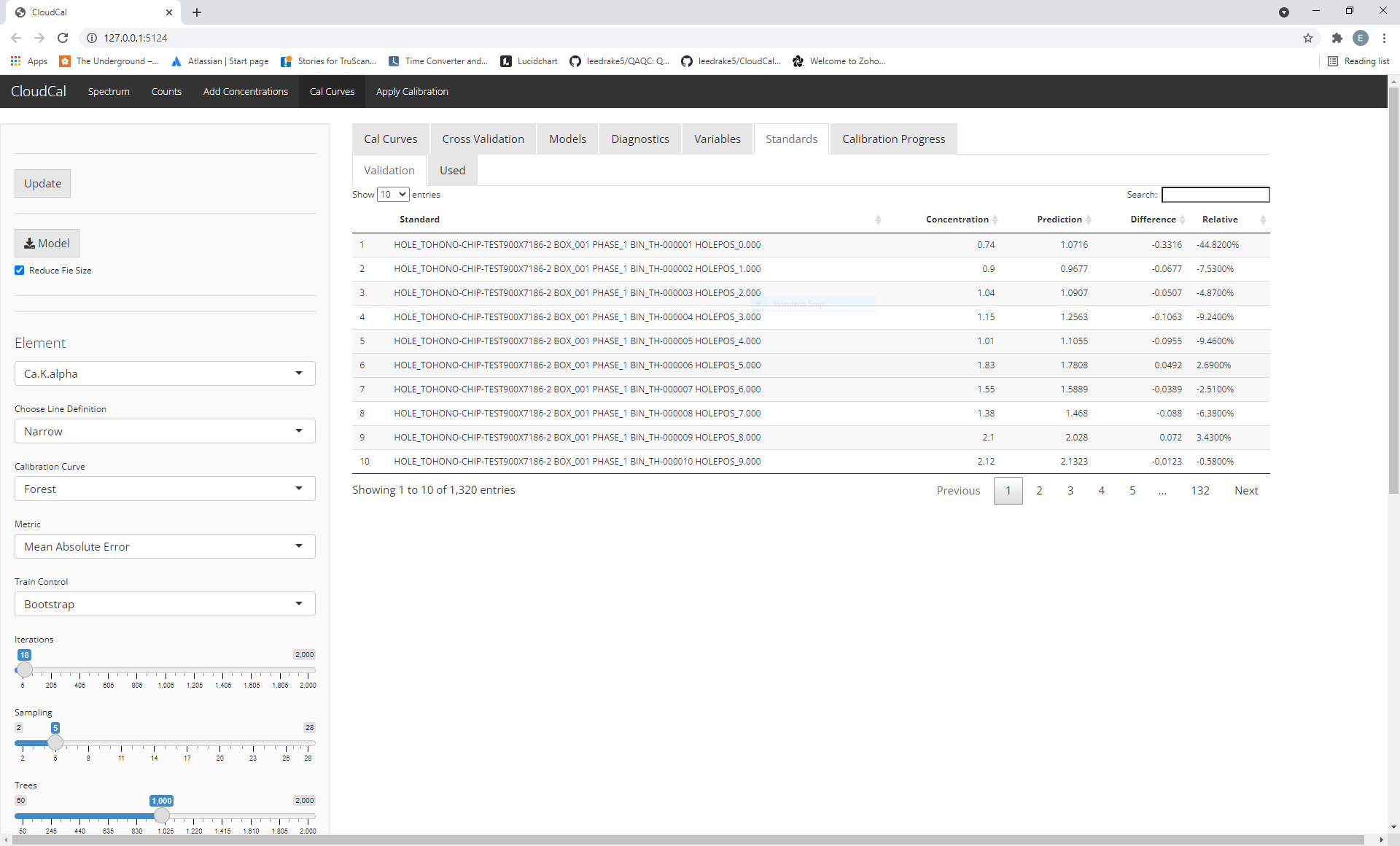Uncheck the Reduce File Size checkbox
The width and height of the screenshot is (1400, 846).
[x=20, y=271]
